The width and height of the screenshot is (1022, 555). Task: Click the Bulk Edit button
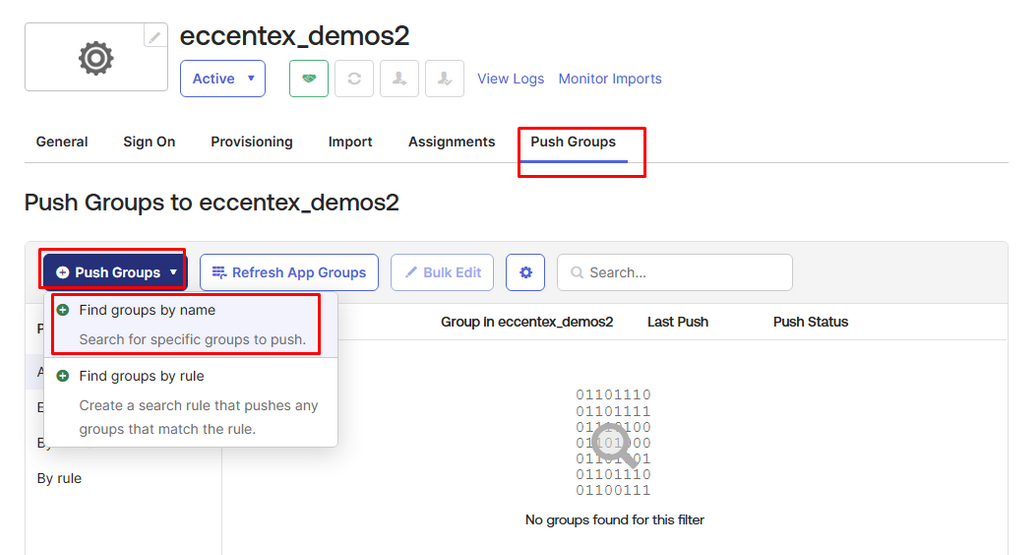[443, 272]
